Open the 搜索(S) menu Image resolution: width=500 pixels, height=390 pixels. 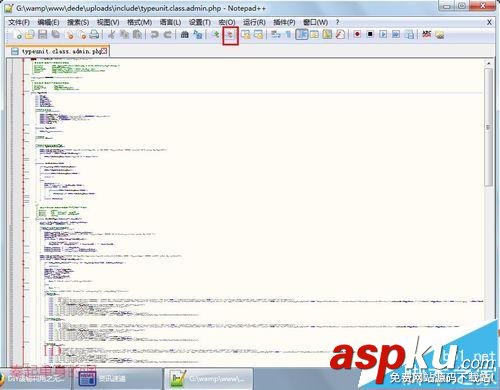(x=78, y=23)
